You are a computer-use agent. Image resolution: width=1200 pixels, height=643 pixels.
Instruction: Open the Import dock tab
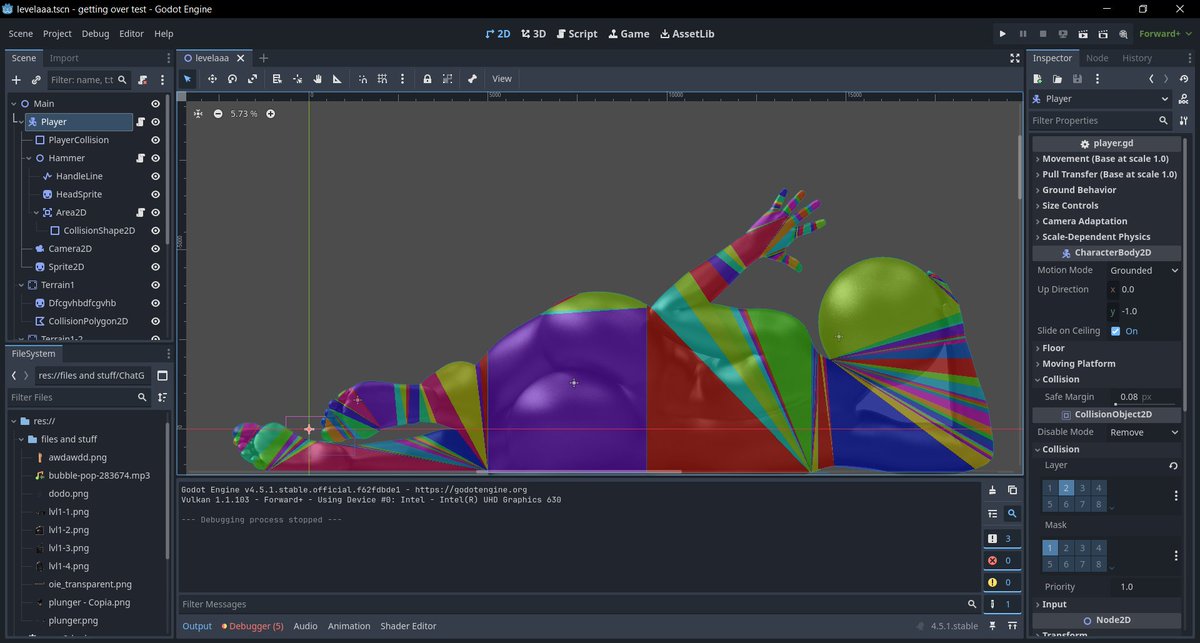click(64, 58)
